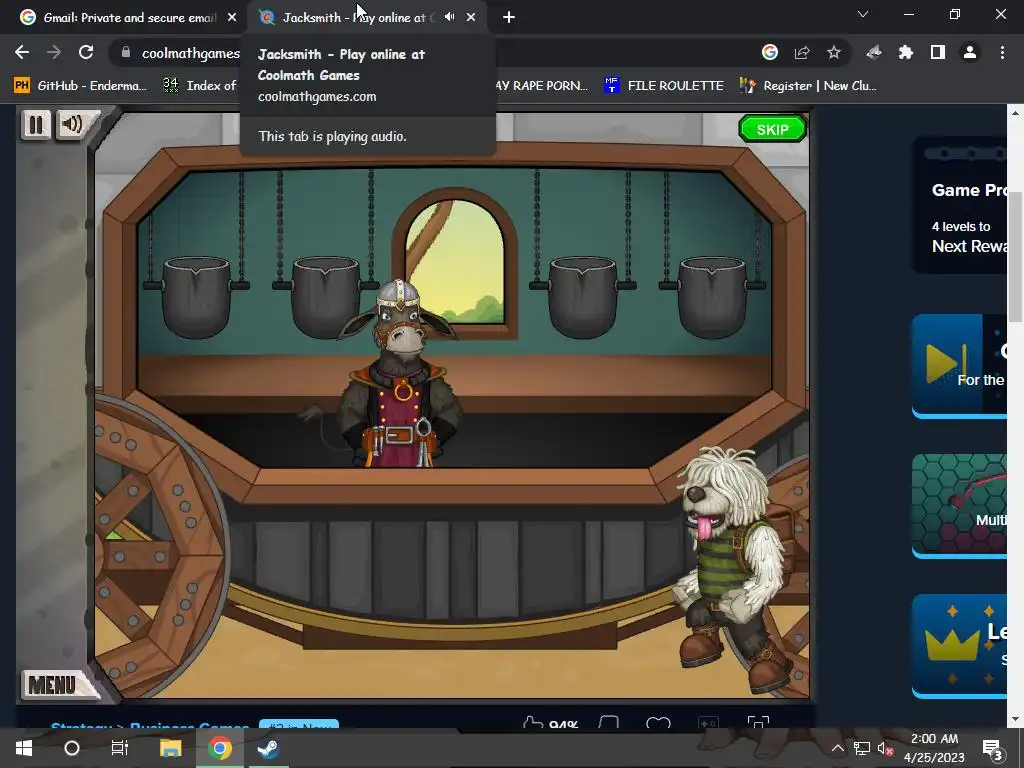Close the Gmail tab
1024x768 pixels.
tap(232, 18)
